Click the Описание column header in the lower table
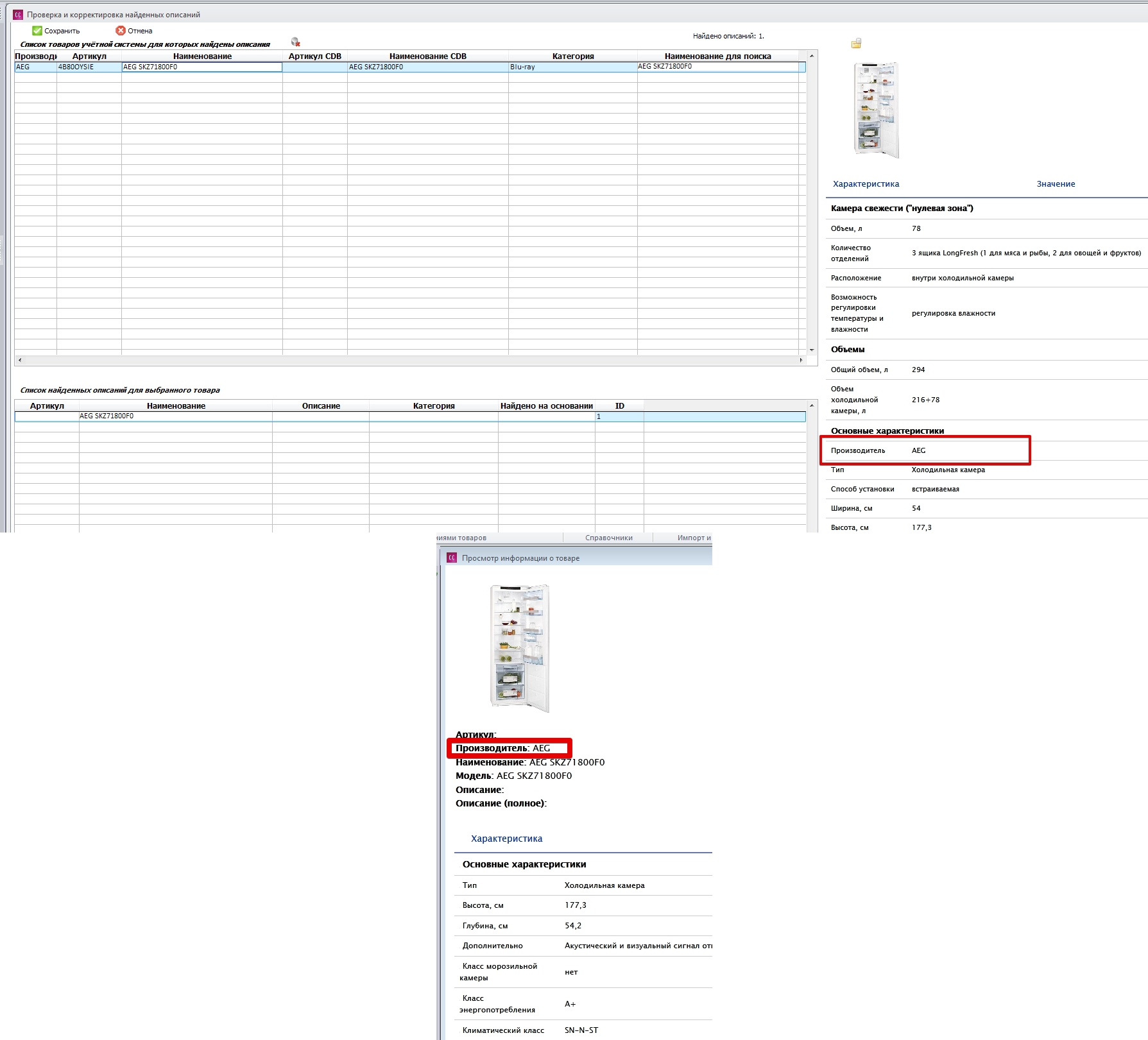Image resolution: width=1148 pixels, height=1040 pixels. 321,405
